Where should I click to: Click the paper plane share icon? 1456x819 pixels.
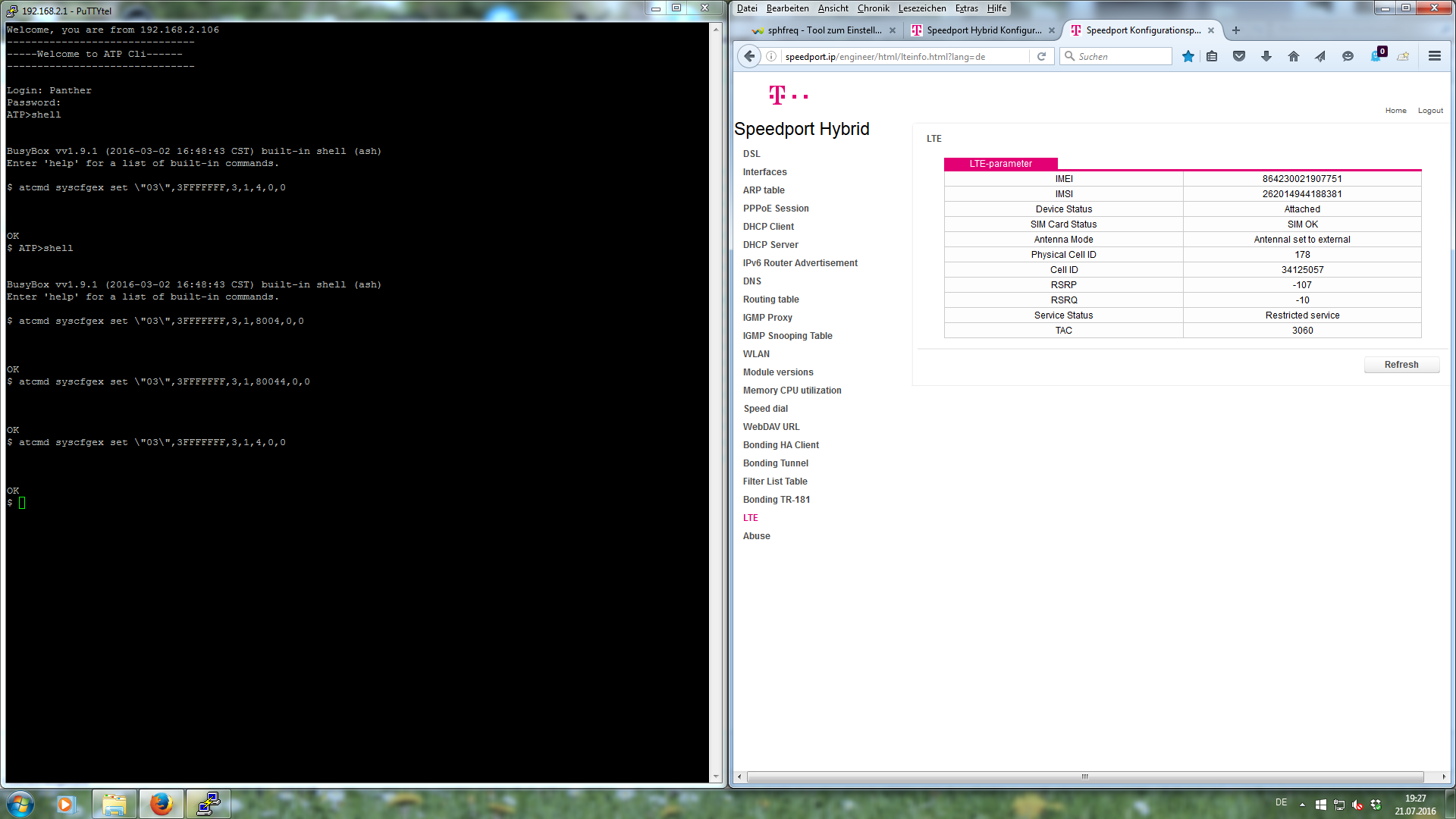[x=1320, y=56]
